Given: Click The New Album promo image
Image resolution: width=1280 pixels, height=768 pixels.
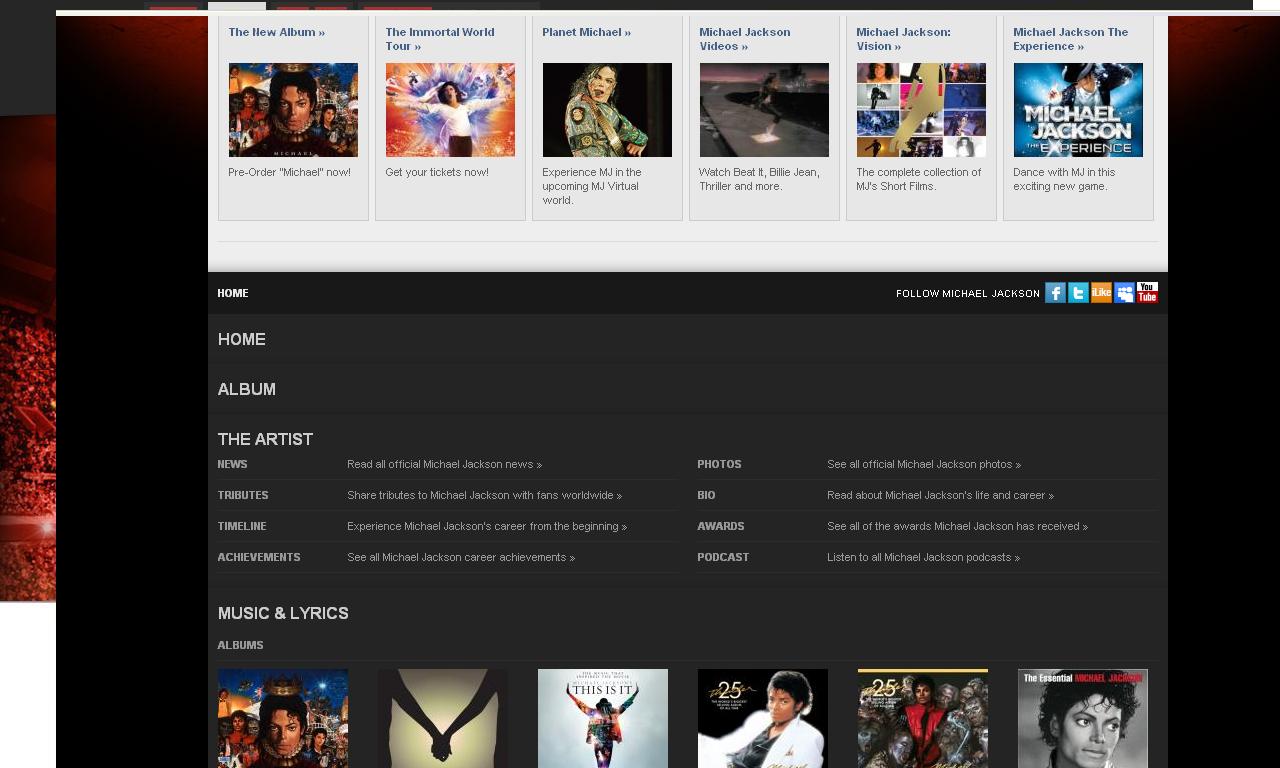Looking at the screenshot, I should (293, 110).
